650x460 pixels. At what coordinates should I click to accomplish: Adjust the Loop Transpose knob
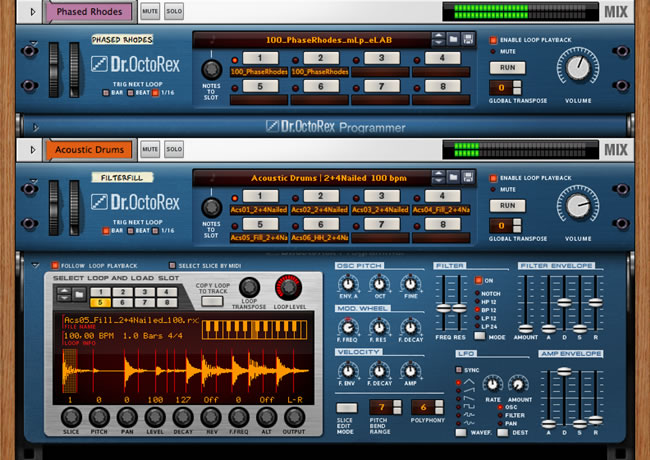pos(249,287)
